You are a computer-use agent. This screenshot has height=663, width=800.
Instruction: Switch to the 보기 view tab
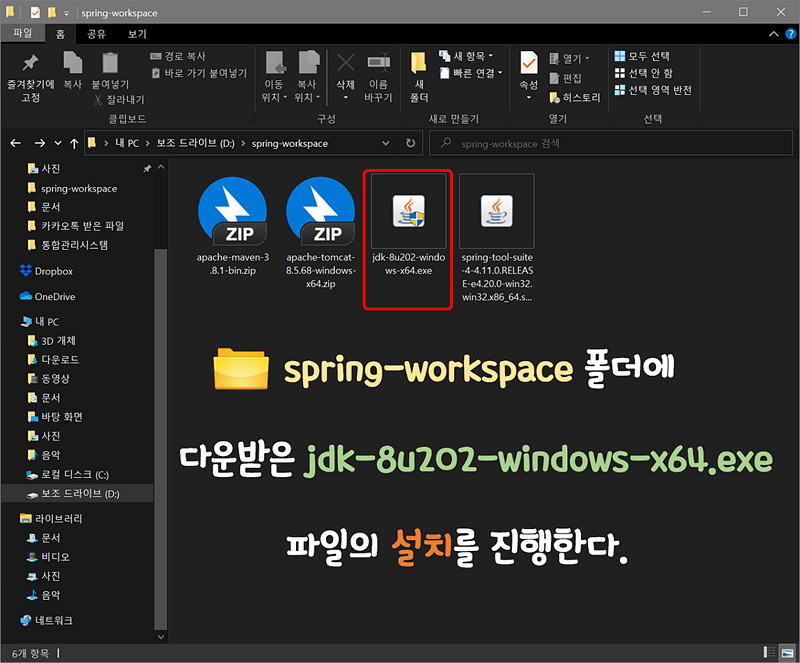(137, 34)
